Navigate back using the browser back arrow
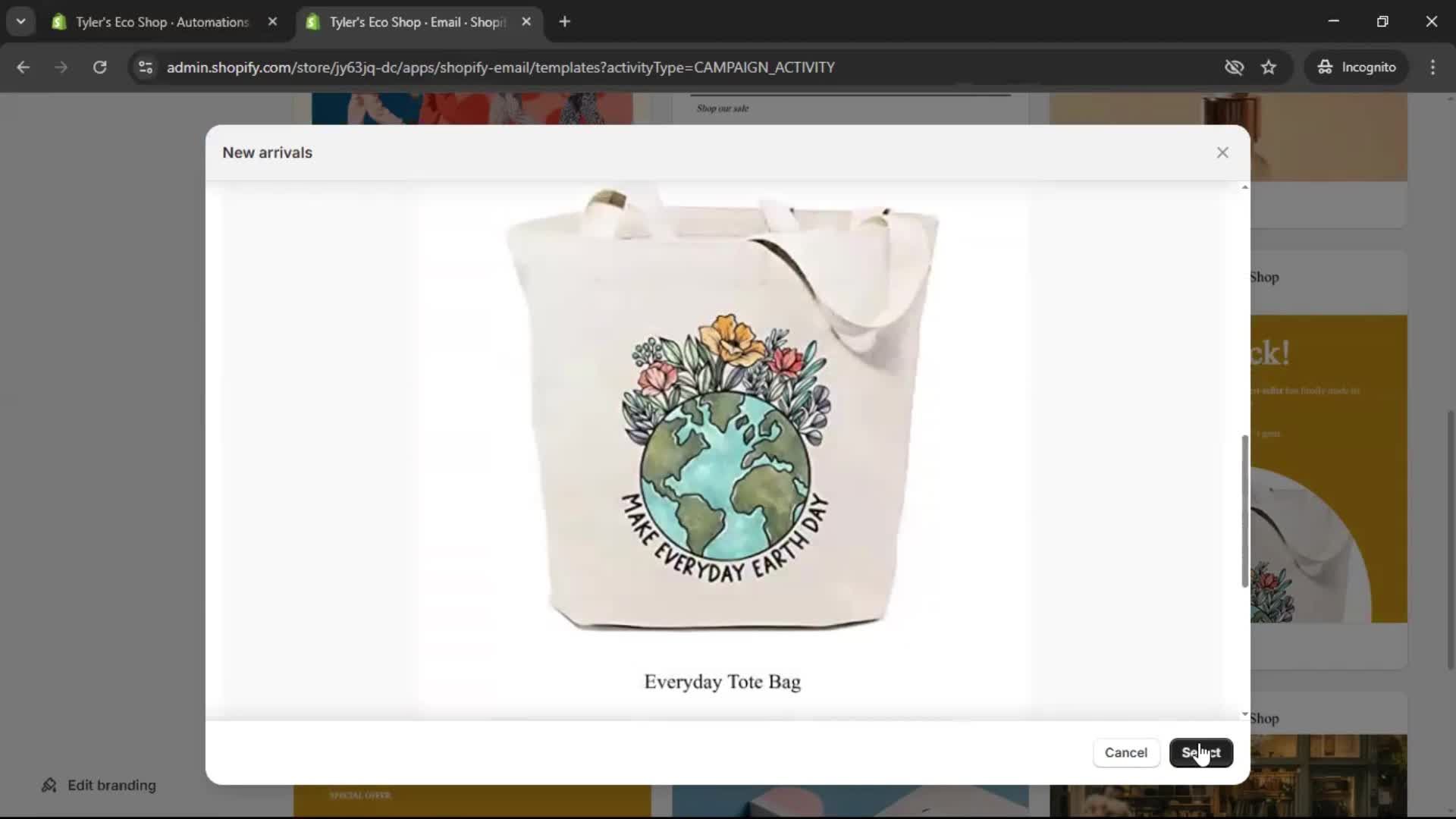1456x819 pixels. click(x=24, y=67)
